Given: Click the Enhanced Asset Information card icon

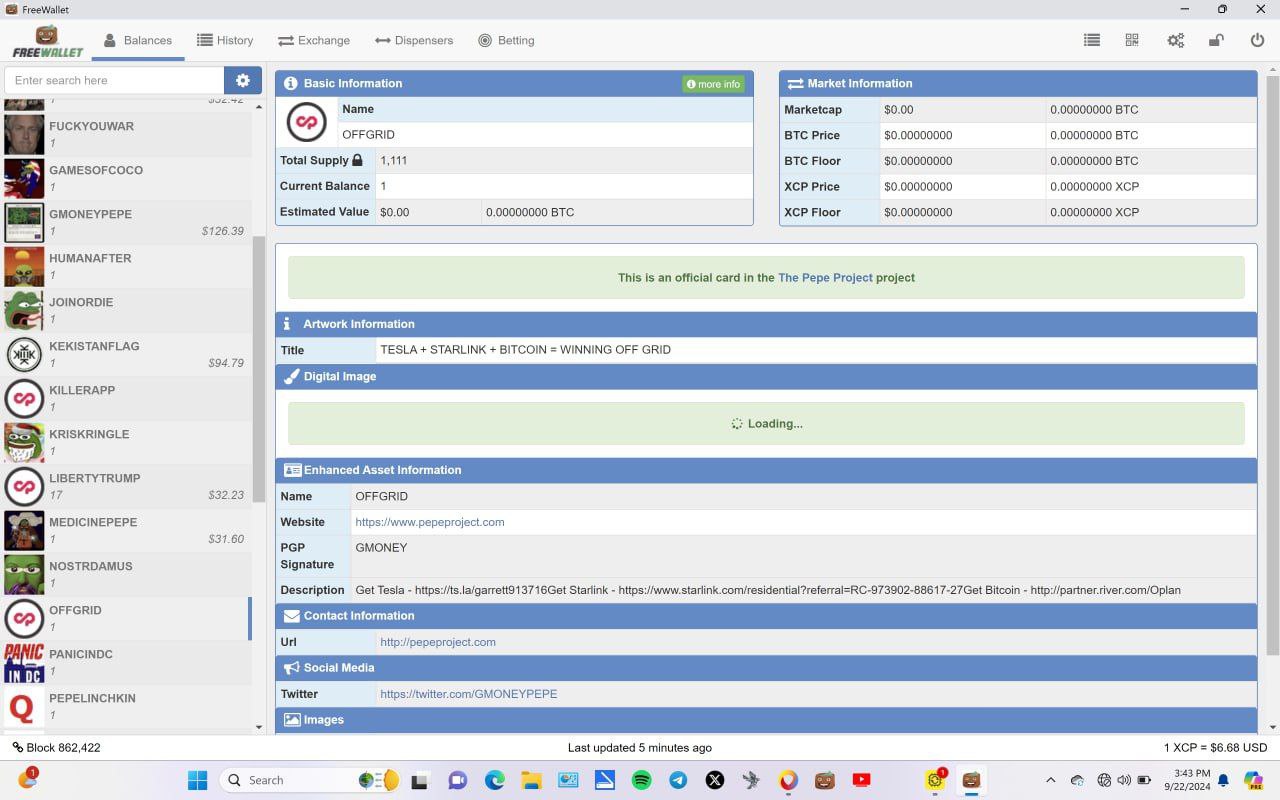Looking at the screenshot, I should coord(292,470).
